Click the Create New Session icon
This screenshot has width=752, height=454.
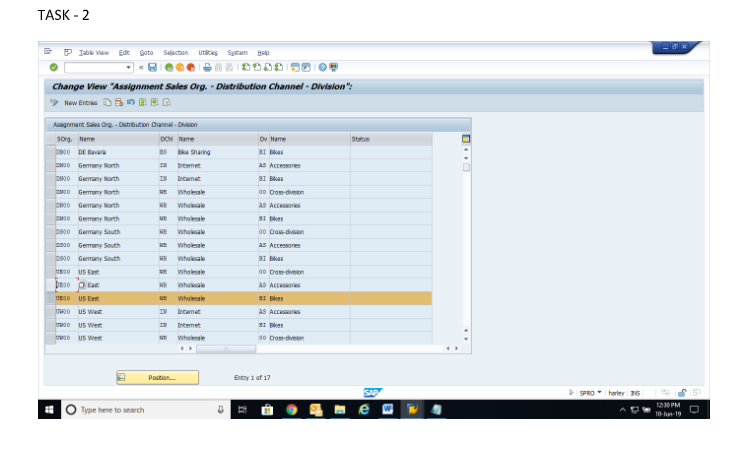point(295,68)
